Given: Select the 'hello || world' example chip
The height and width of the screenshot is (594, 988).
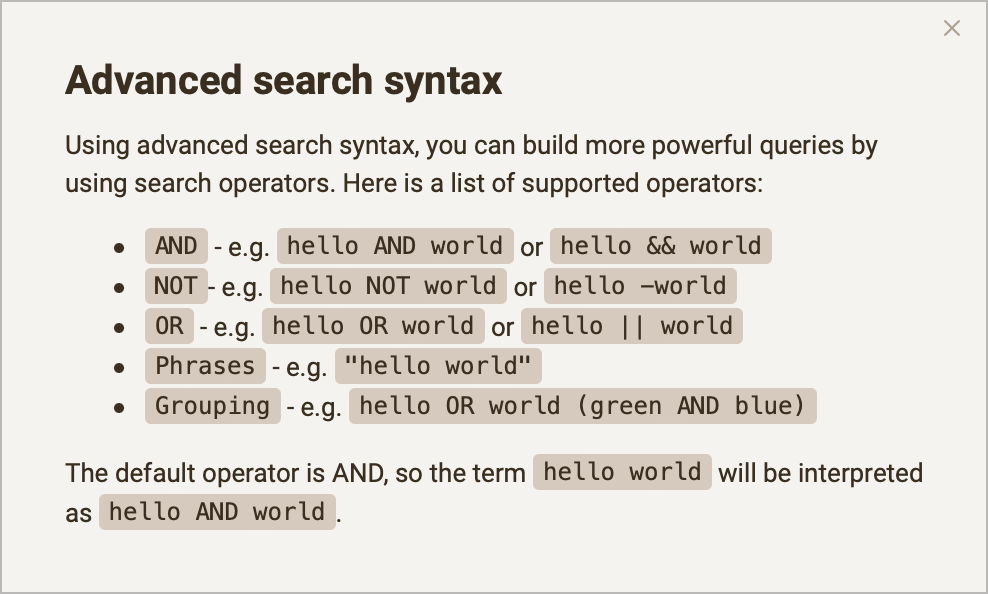Looking at the screenshot, I should pyautogui.click(x=632, y=326).
